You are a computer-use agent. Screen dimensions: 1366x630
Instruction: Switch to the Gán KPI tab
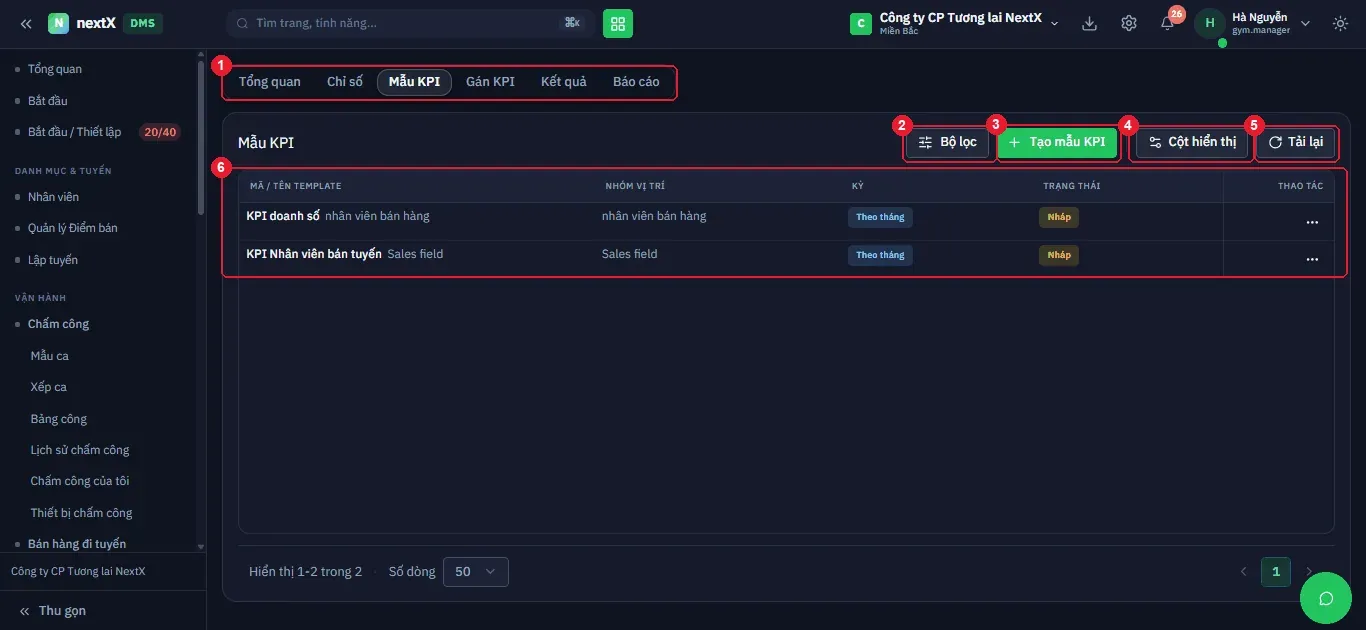[490, 82]
